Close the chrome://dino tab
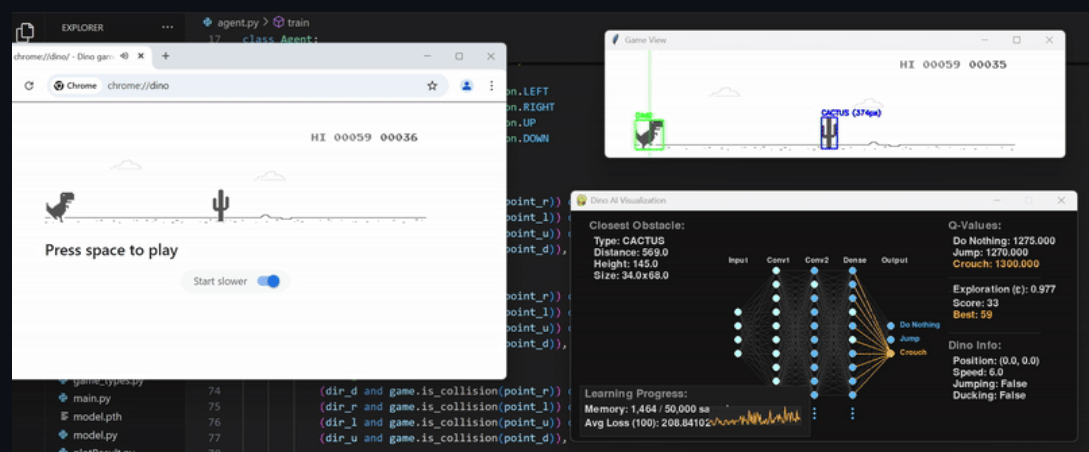This screenshot has width=1089, height=452. (141, 56)
